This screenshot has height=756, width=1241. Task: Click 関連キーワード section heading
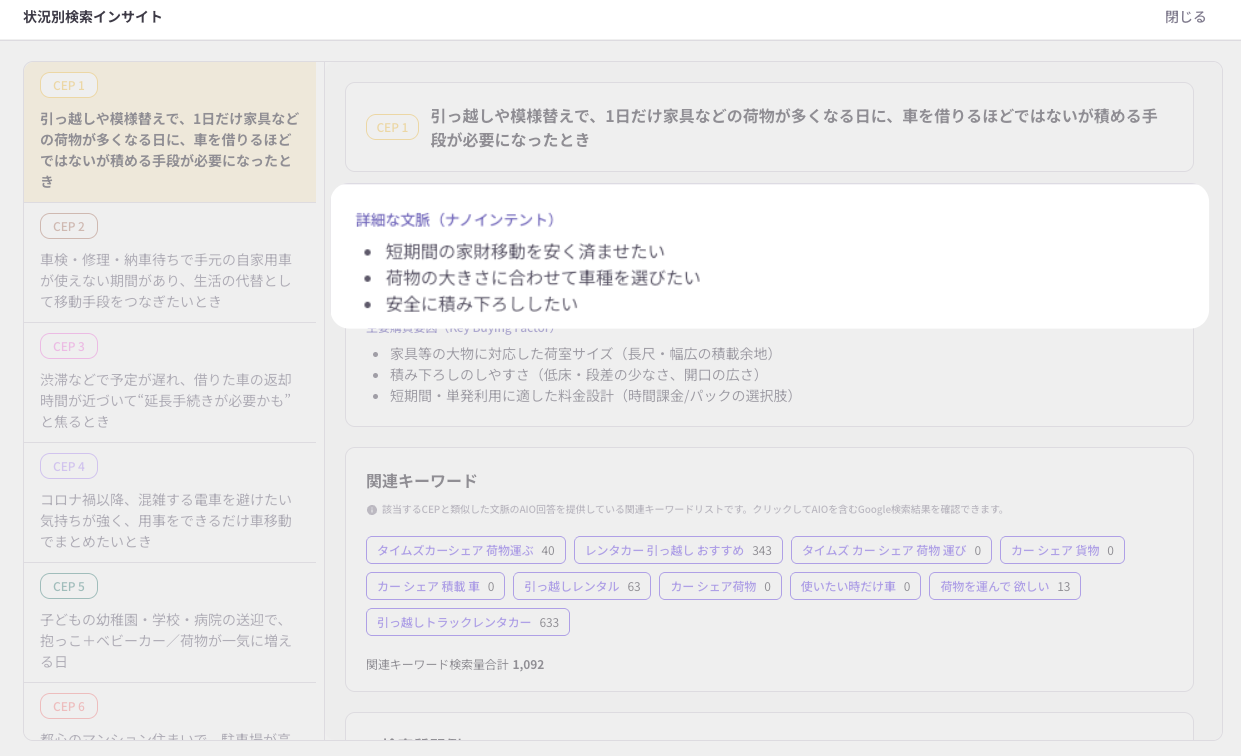pyautogui.click(x=422, y=481)
